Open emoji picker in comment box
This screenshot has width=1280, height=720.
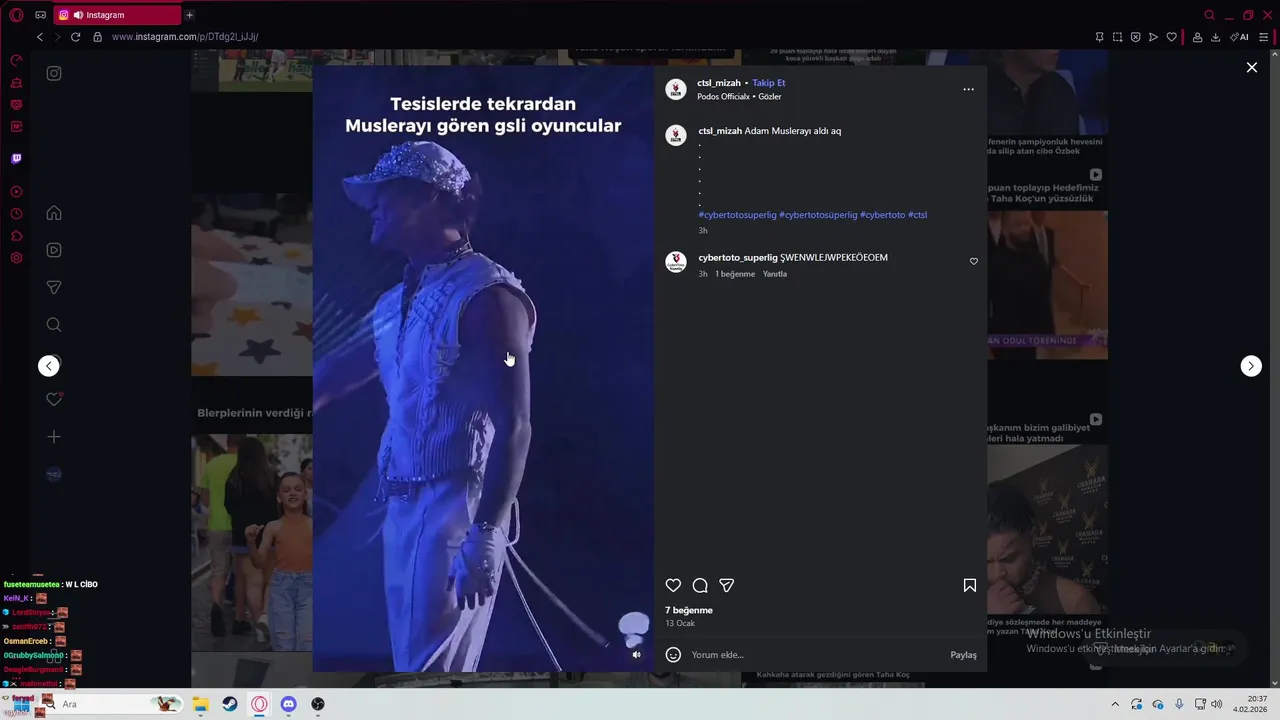coord(673,654)
